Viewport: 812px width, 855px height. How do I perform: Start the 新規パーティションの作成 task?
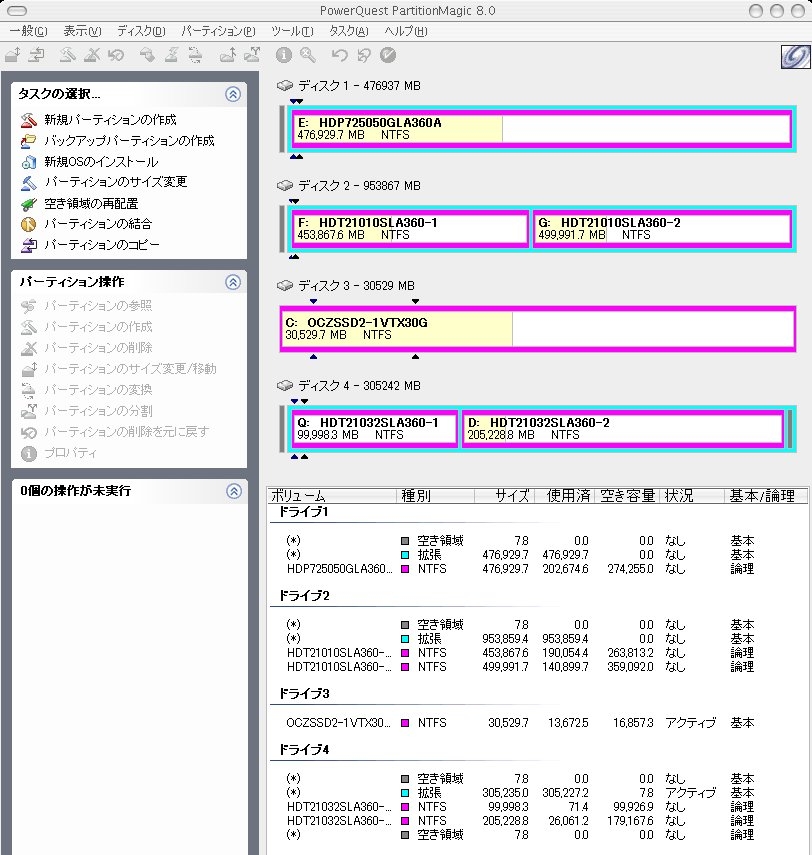(x=110, y=119)
